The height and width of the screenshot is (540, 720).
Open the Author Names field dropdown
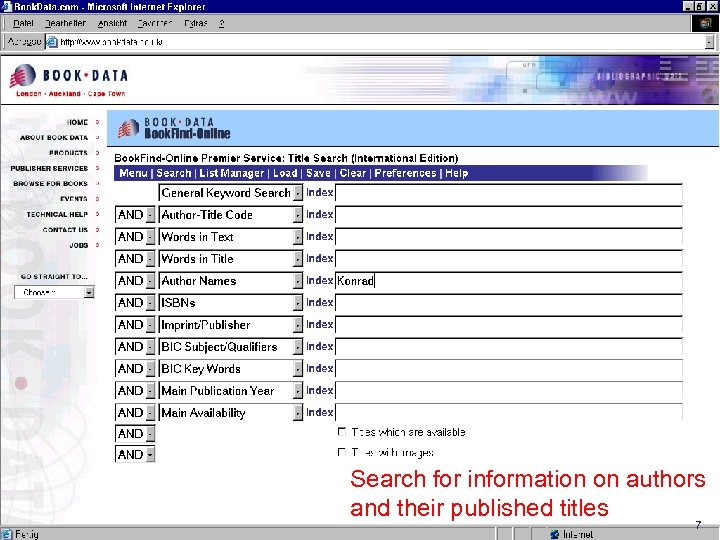coord(298,281)
